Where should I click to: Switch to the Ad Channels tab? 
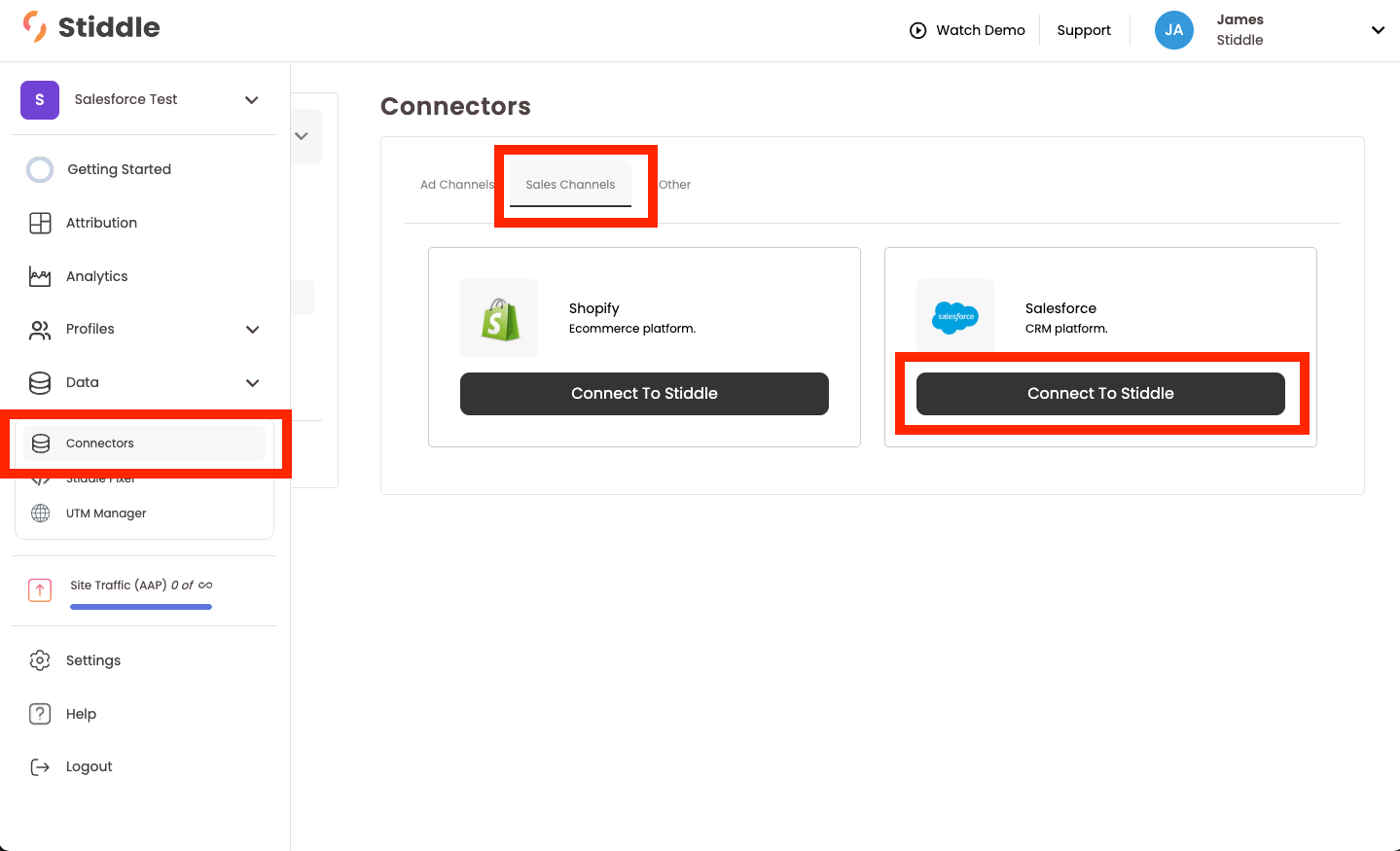pos(457,185)
